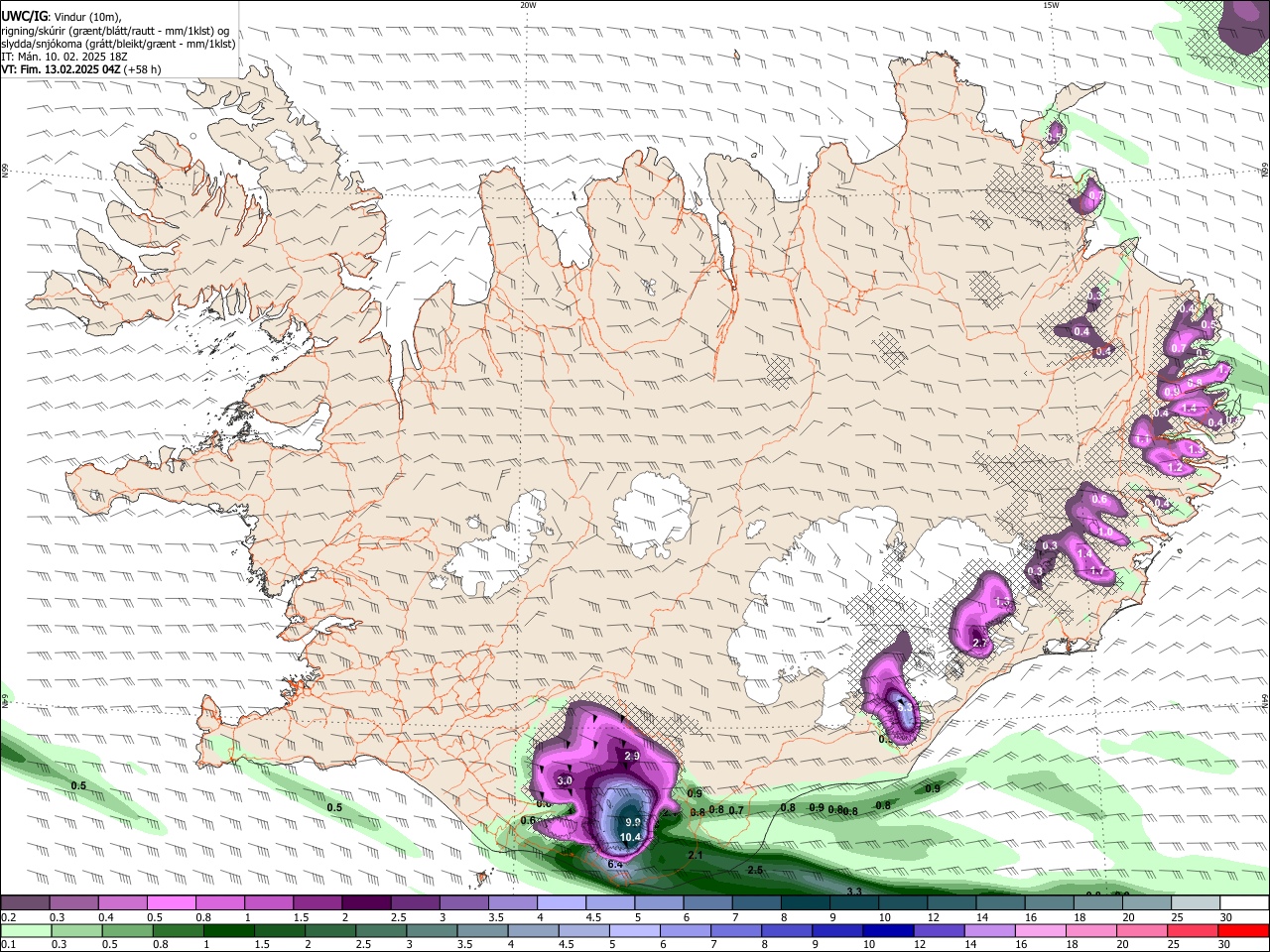
Task: Click the 'rigning/skúrir' legend description line
Action: (x=115, y=31)
